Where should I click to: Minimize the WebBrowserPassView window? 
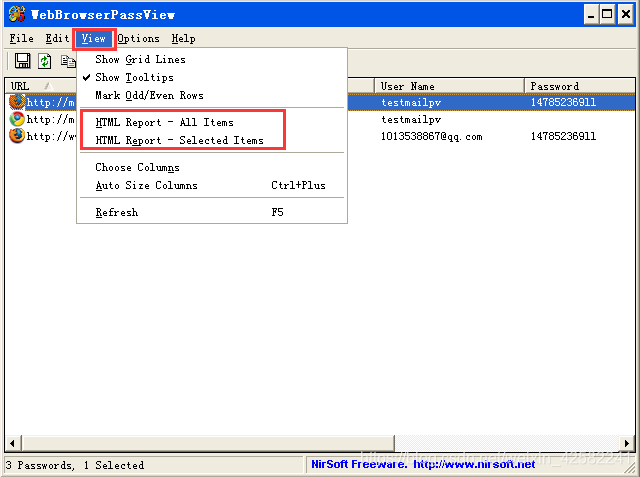pyautogui.click(x=591, y=15)
